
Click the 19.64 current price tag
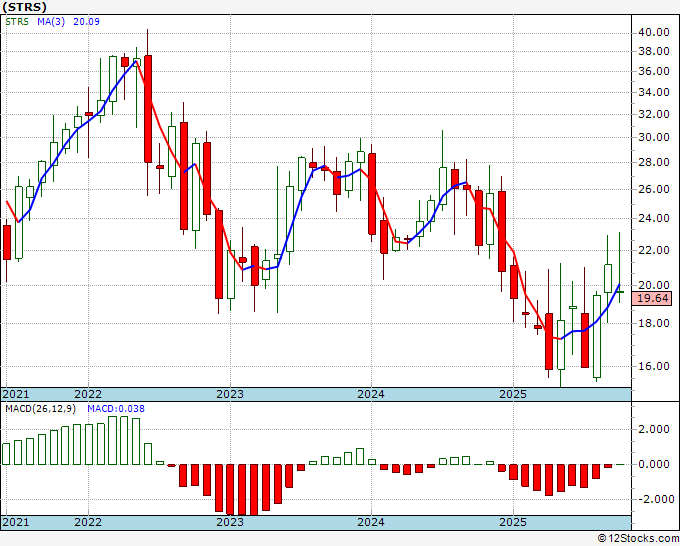click(653, 298)
